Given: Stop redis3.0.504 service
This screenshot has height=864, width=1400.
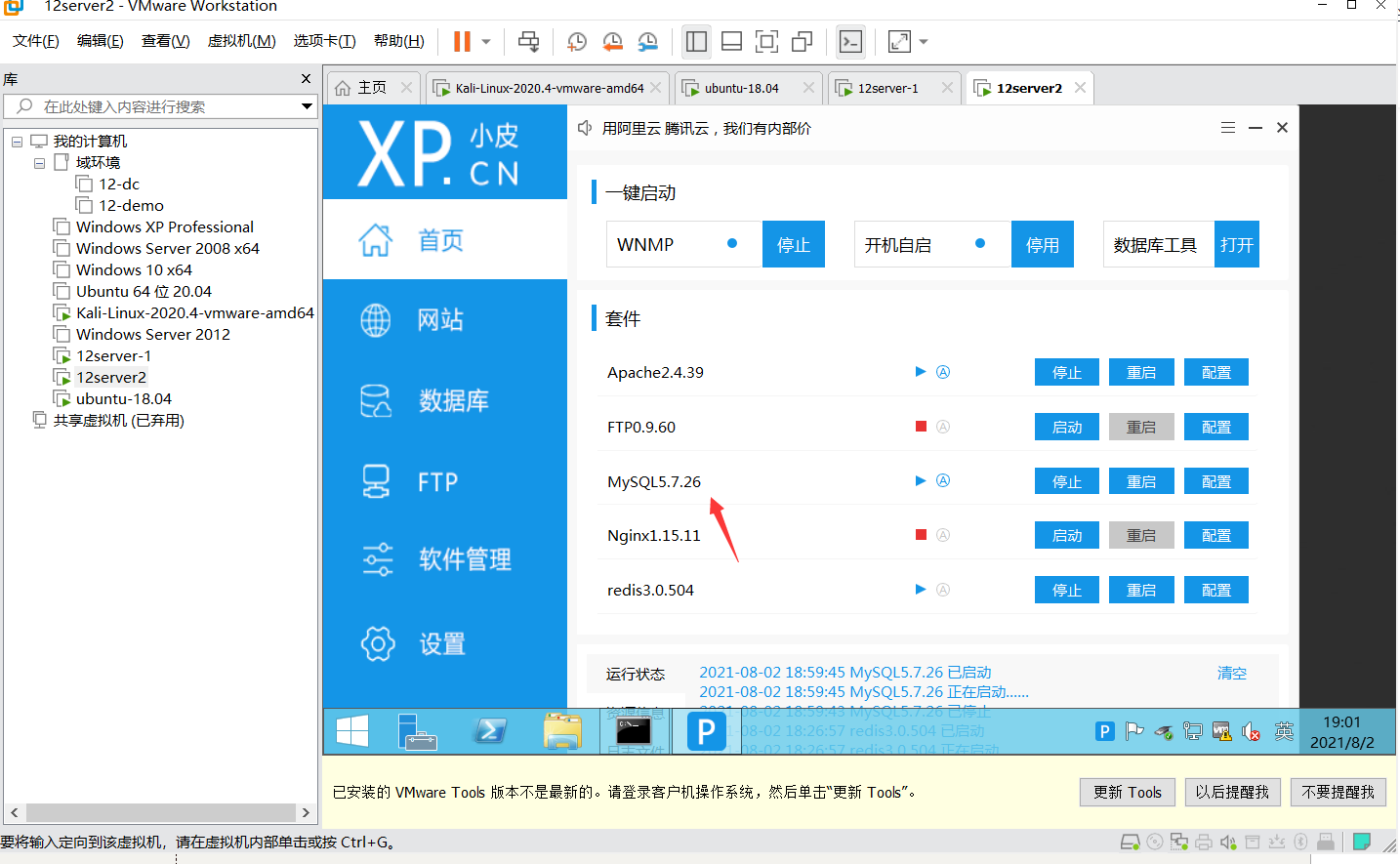Looking at the screenshot, I should point(1066,590).
